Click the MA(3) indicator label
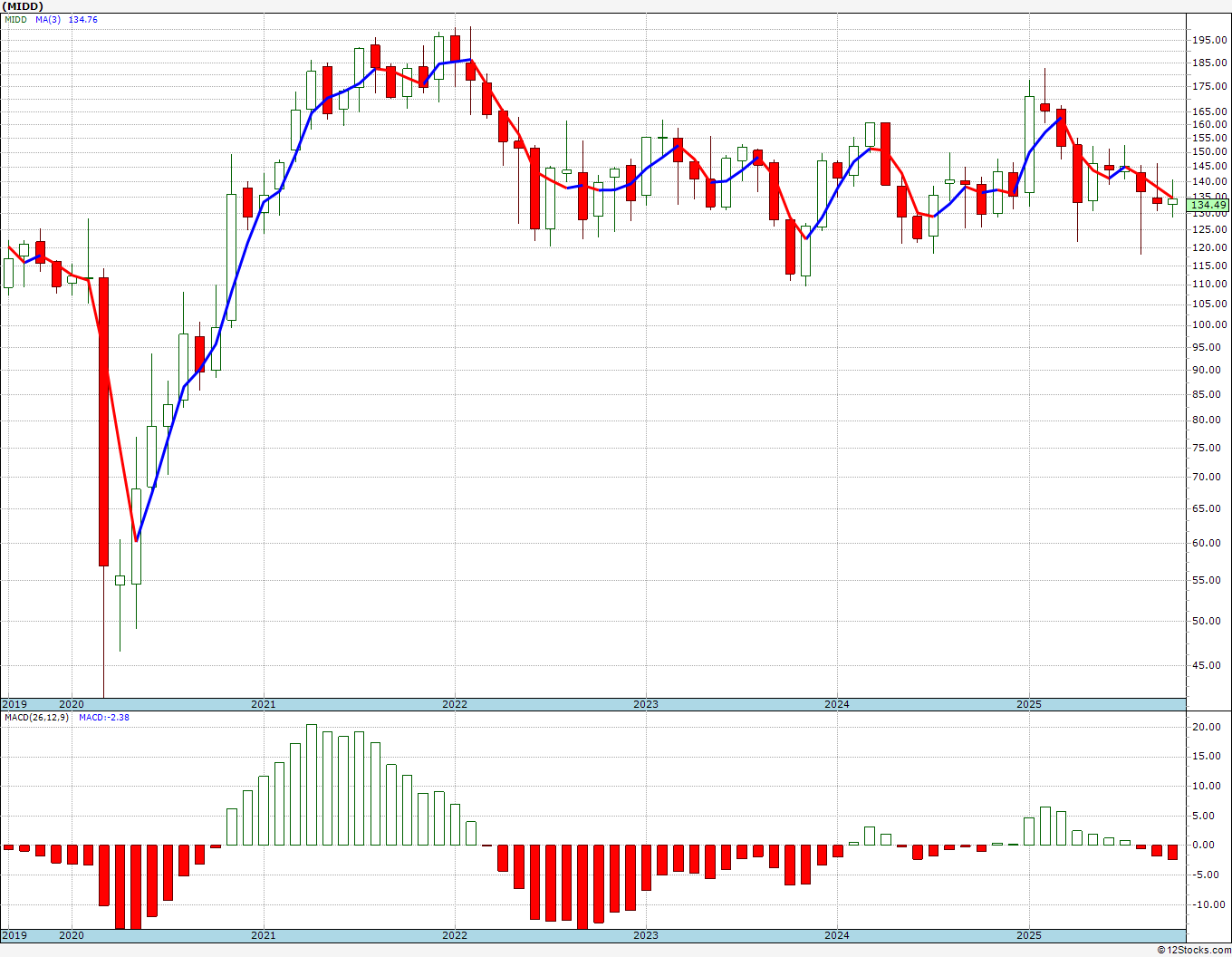Screen dimensions: 1232x957 49,19
